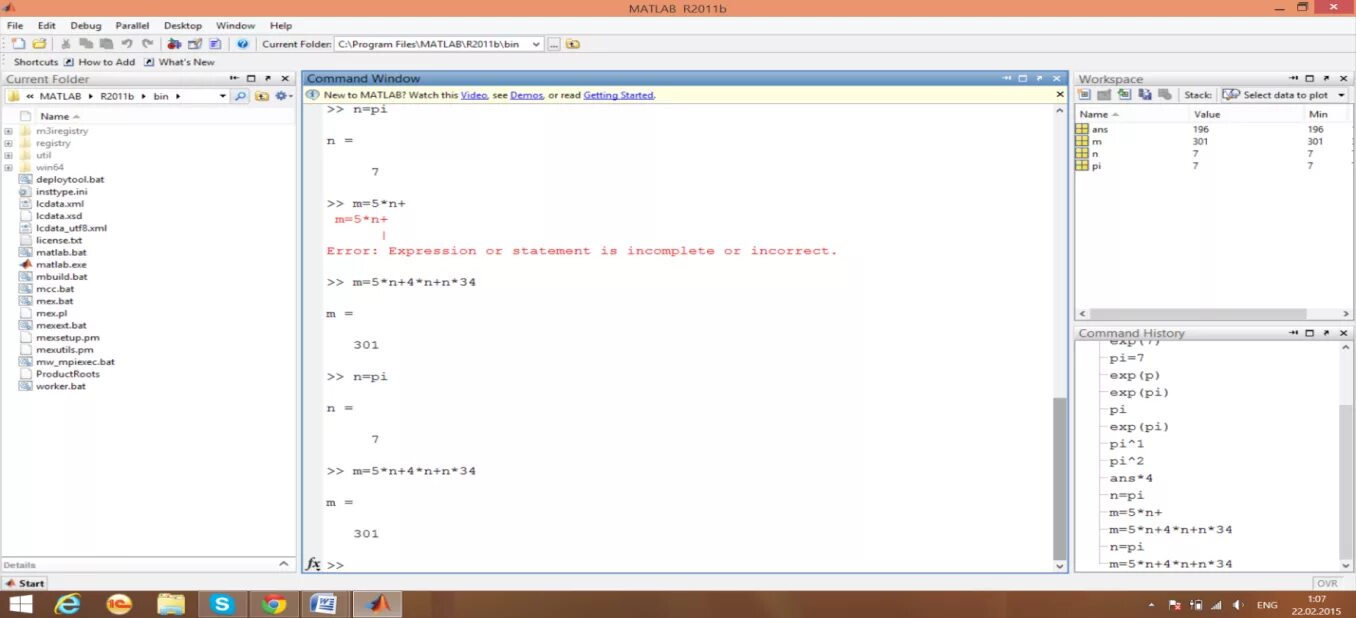1356x618 pixels.
Task: Click the fx function browser icon
Action: tap(313, 565)
